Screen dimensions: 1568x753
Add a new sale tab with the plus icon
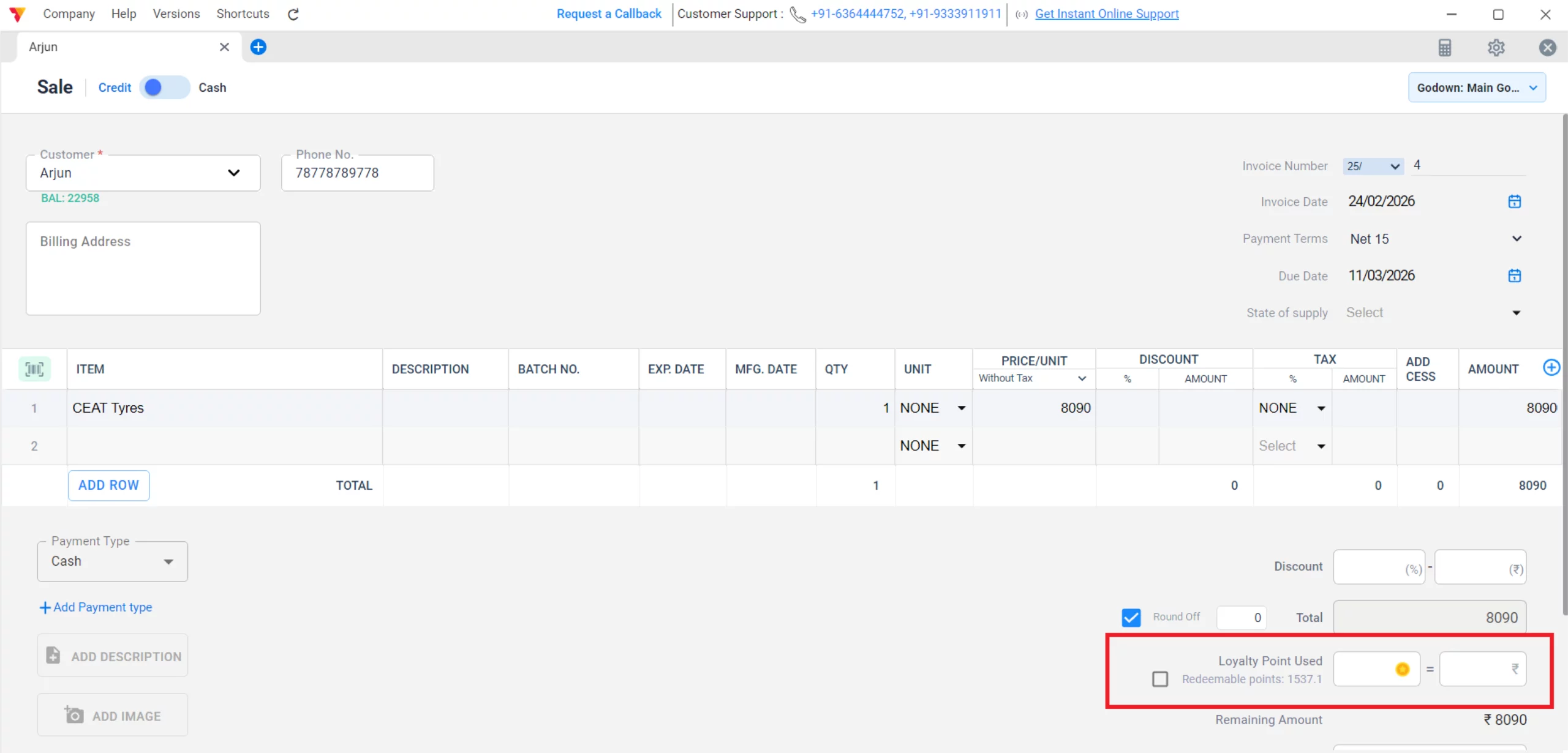[x=258, y=47]
